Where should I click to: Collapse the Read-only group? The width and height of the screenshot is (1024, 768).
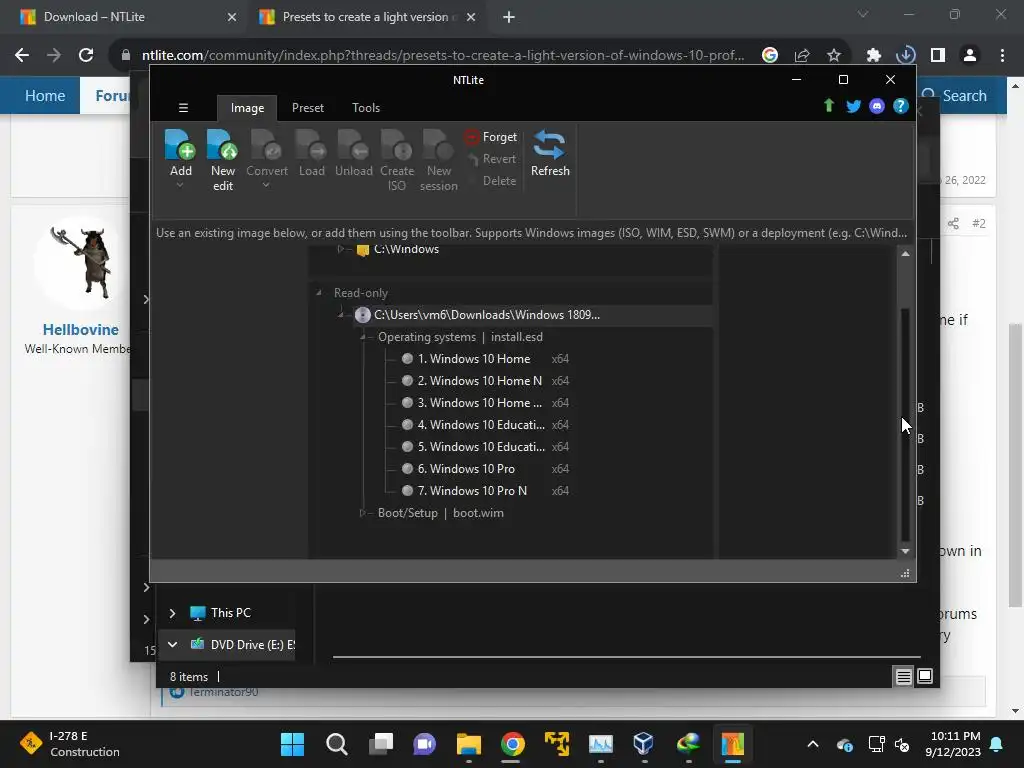click(319, 293)
